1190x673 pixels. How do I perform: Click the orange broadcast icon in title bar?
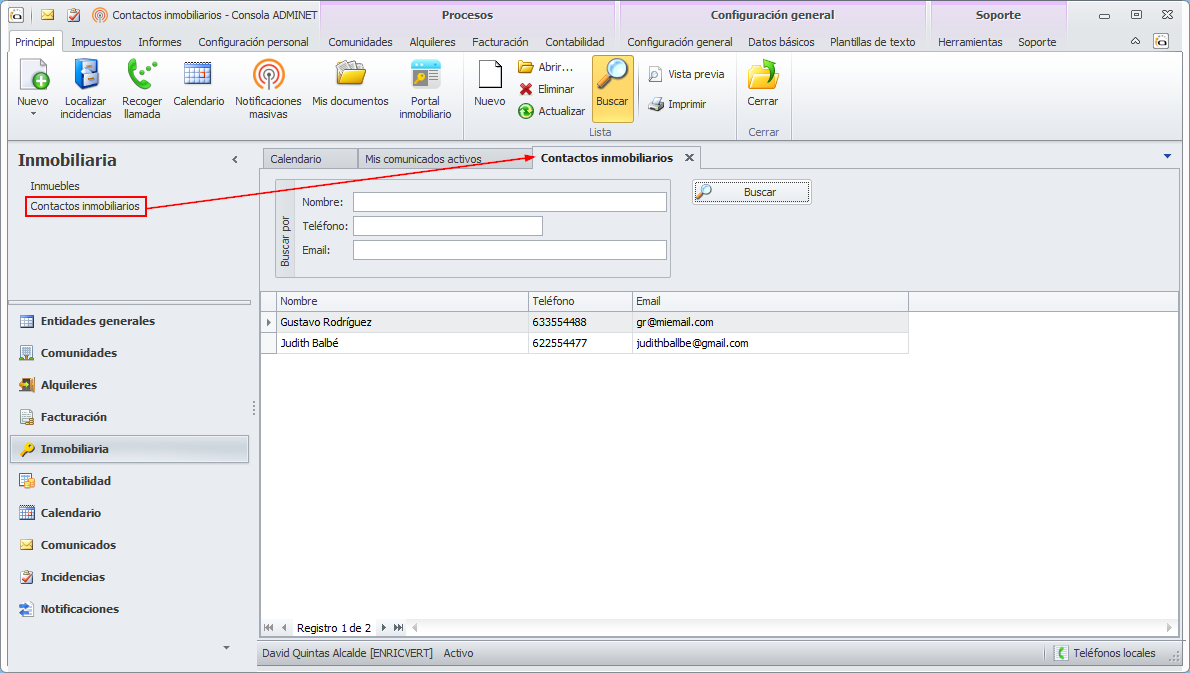tap(99, 14)
